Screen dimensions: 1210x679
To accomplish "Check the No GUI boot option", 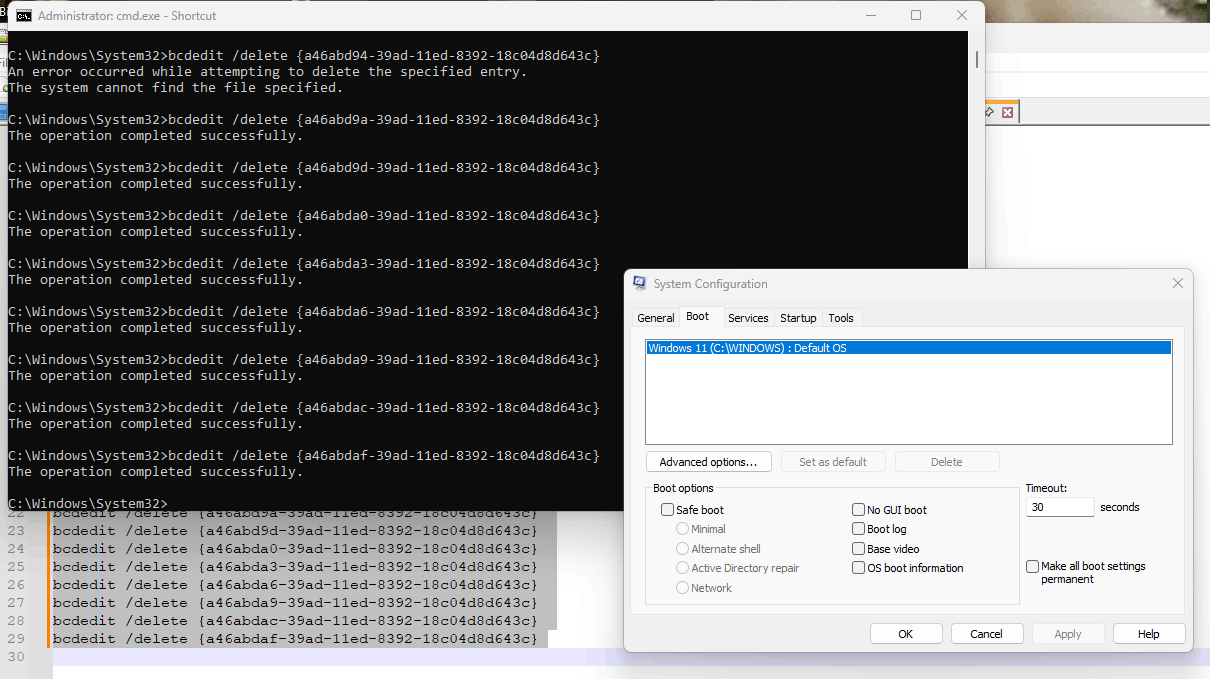I will (x=858, y=510).
